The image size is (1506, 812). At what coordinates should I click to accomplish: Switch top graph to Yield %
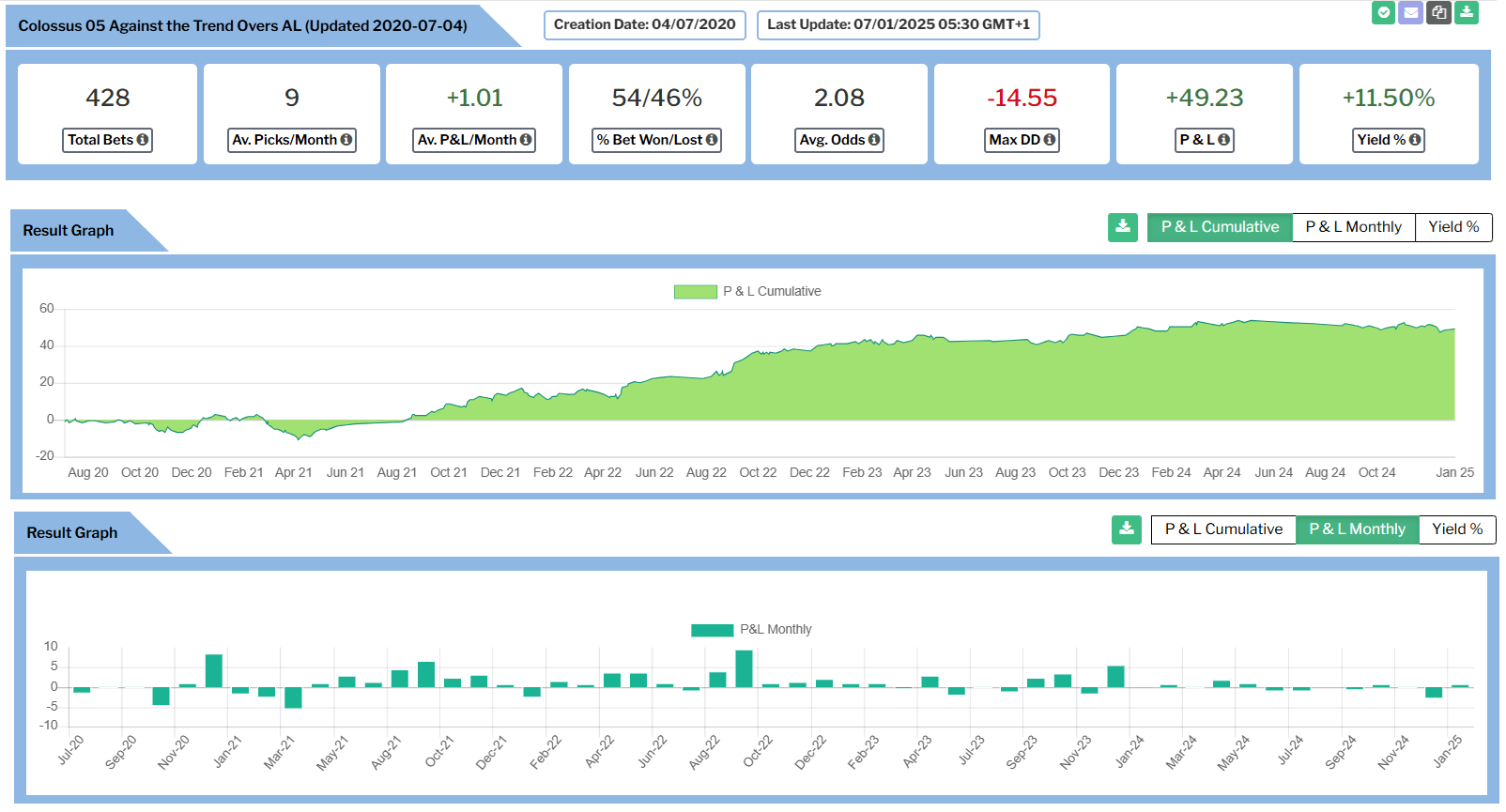coord(1453,227)
